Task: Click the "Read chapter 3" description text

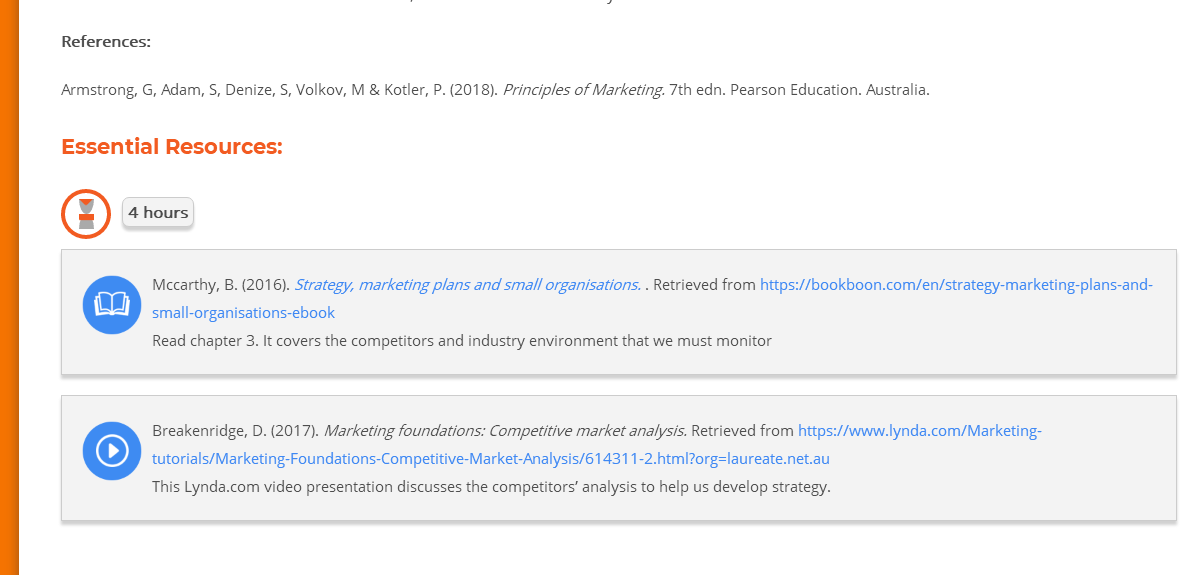Action: pyautogui.click(x=461, y=341)
